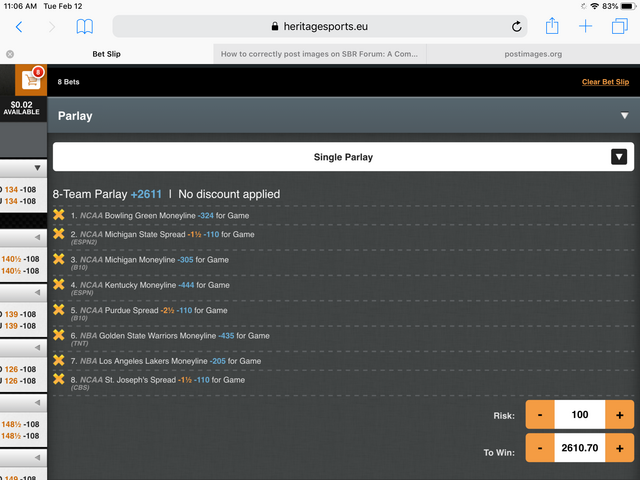Viewport: 640px width, 480px height.
Task: Click Clear Bet Slip link
Action: click(605, 82)
